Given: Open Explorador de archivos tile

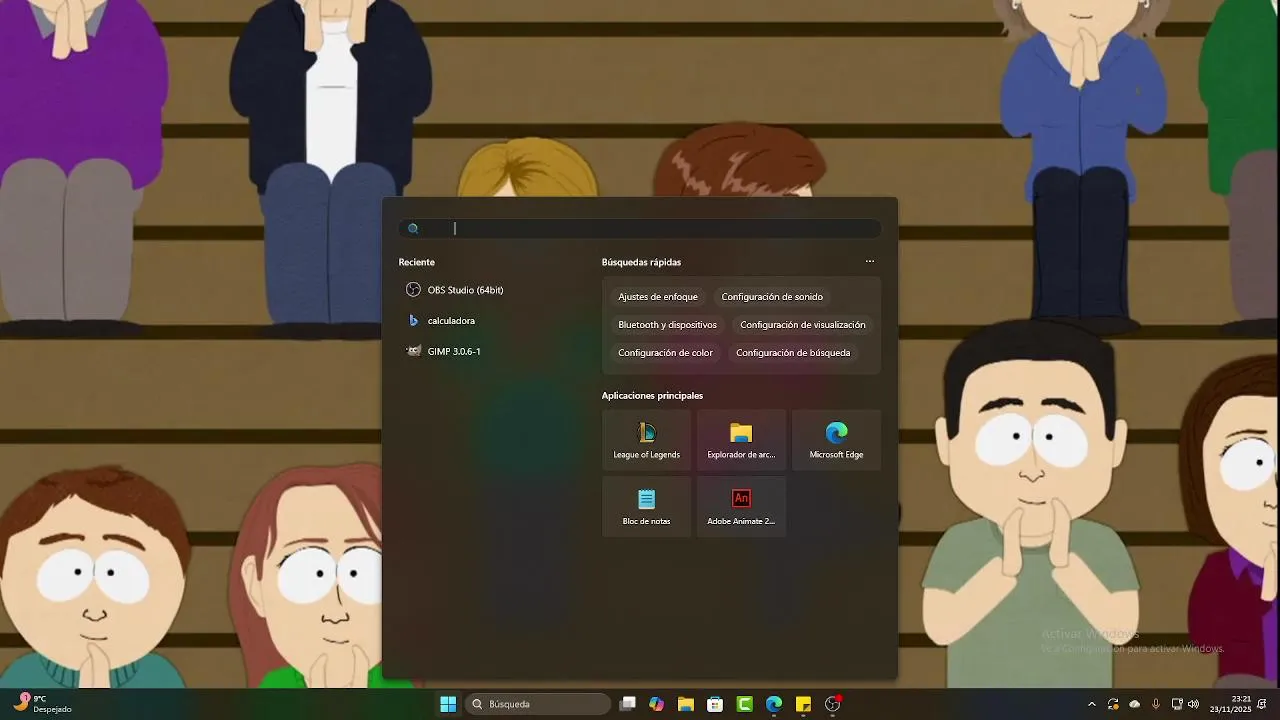Looking at the screenshot, I should 741,440.
